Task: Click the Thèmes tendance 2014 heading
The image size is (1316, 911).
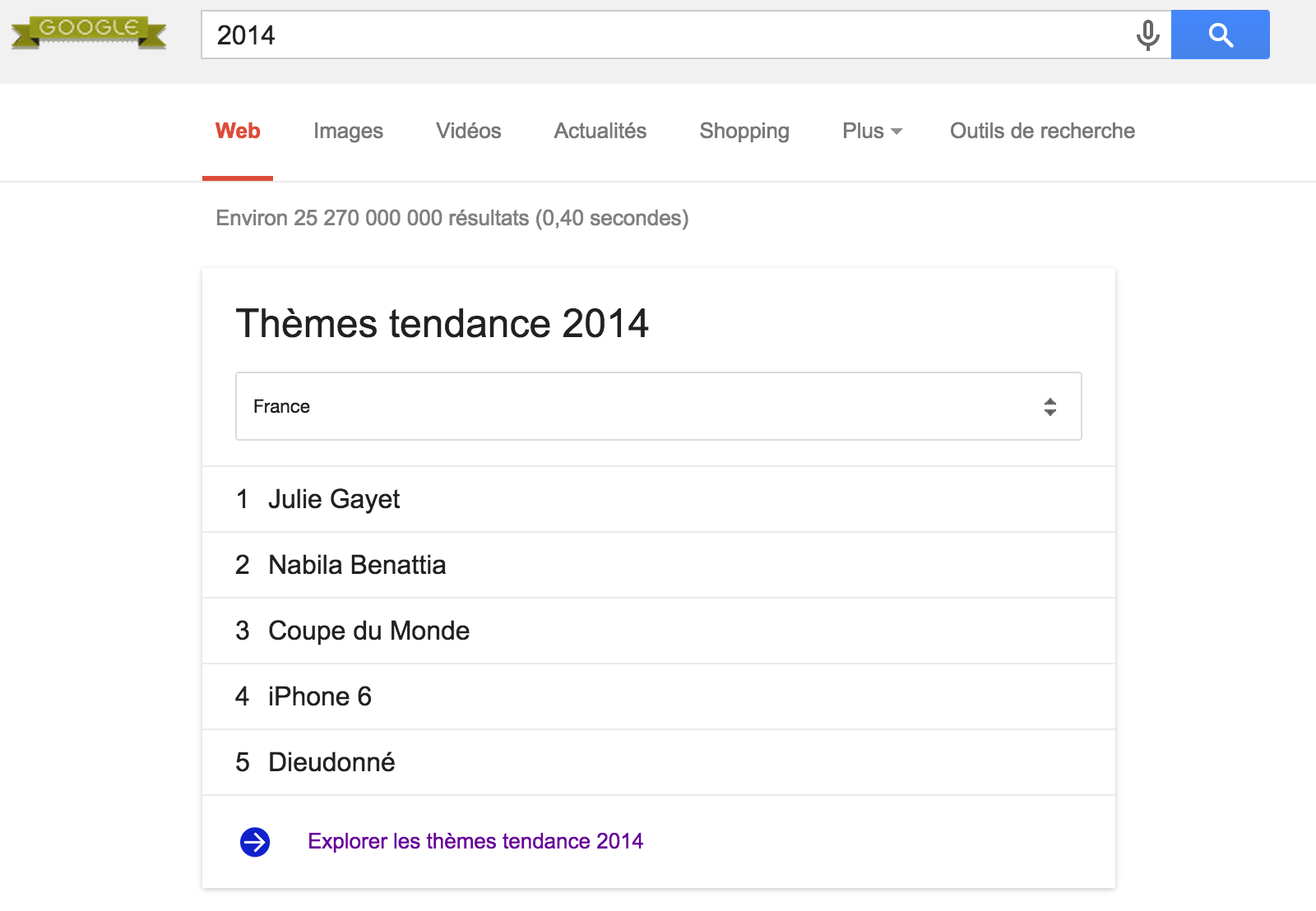Action: 443,323
